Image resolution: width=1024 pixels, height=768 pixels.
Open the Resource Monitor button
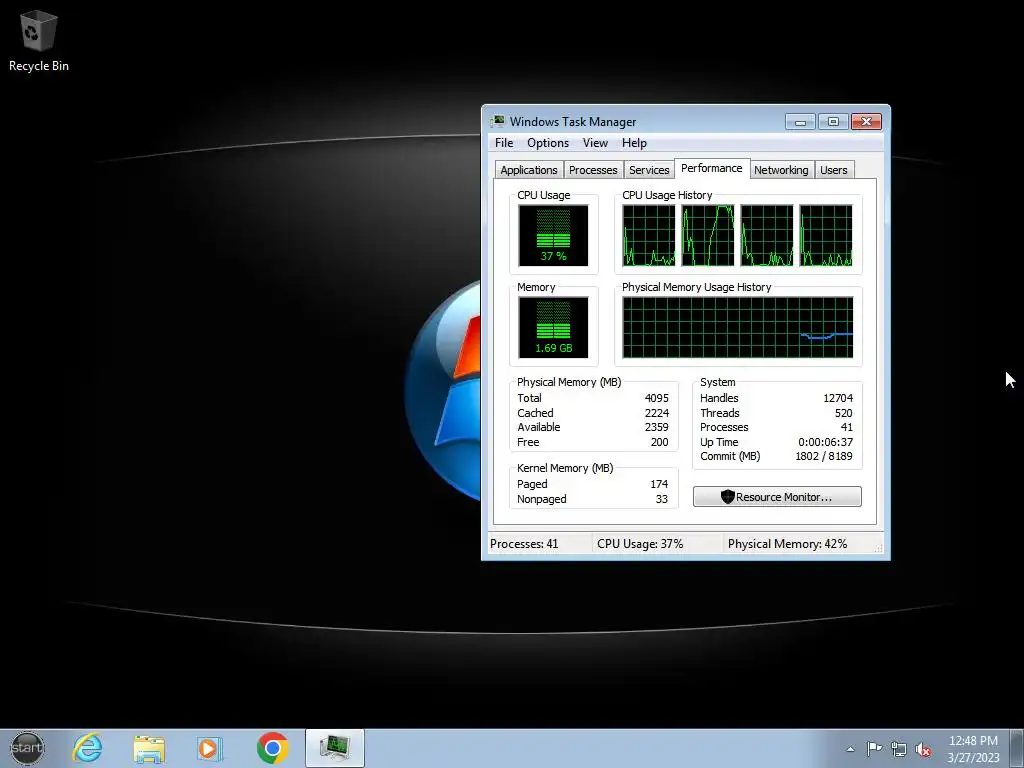coord(777,497)
